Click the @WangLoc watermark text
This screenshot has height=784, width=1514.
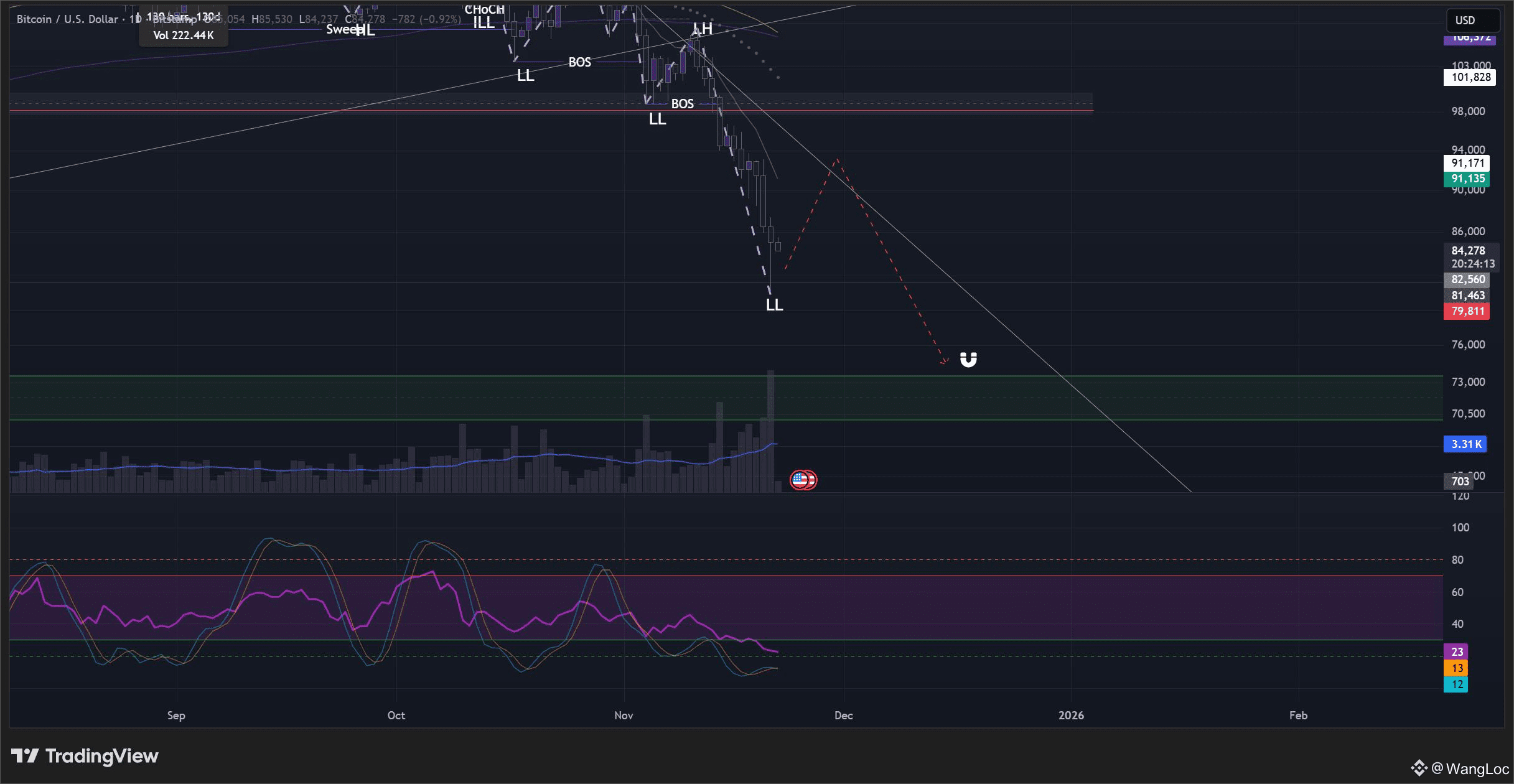tap(1471, 768)
